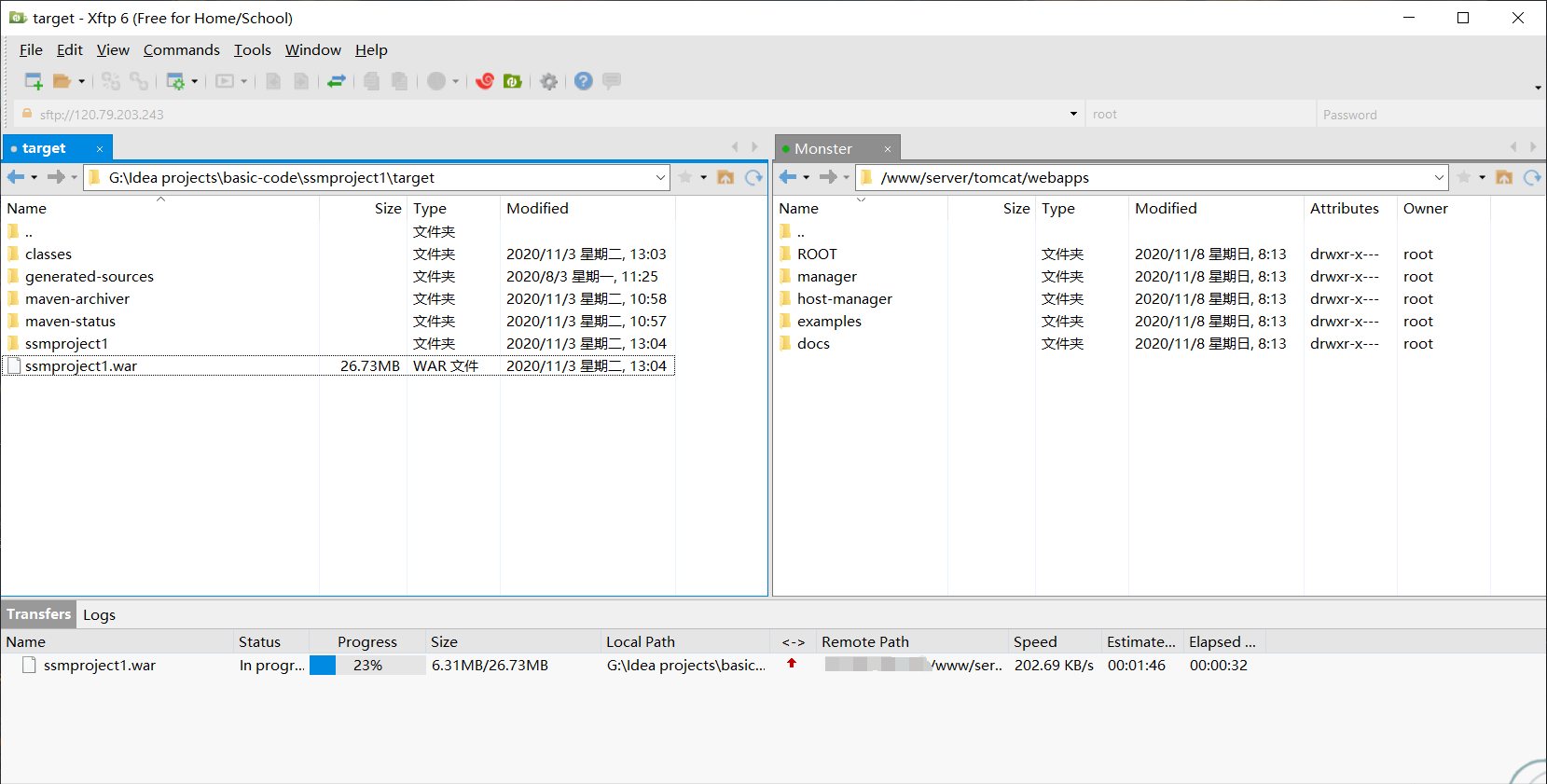Switch to the Transfers tab
The height and width of the screenshot is (784, 1547).
38,614
